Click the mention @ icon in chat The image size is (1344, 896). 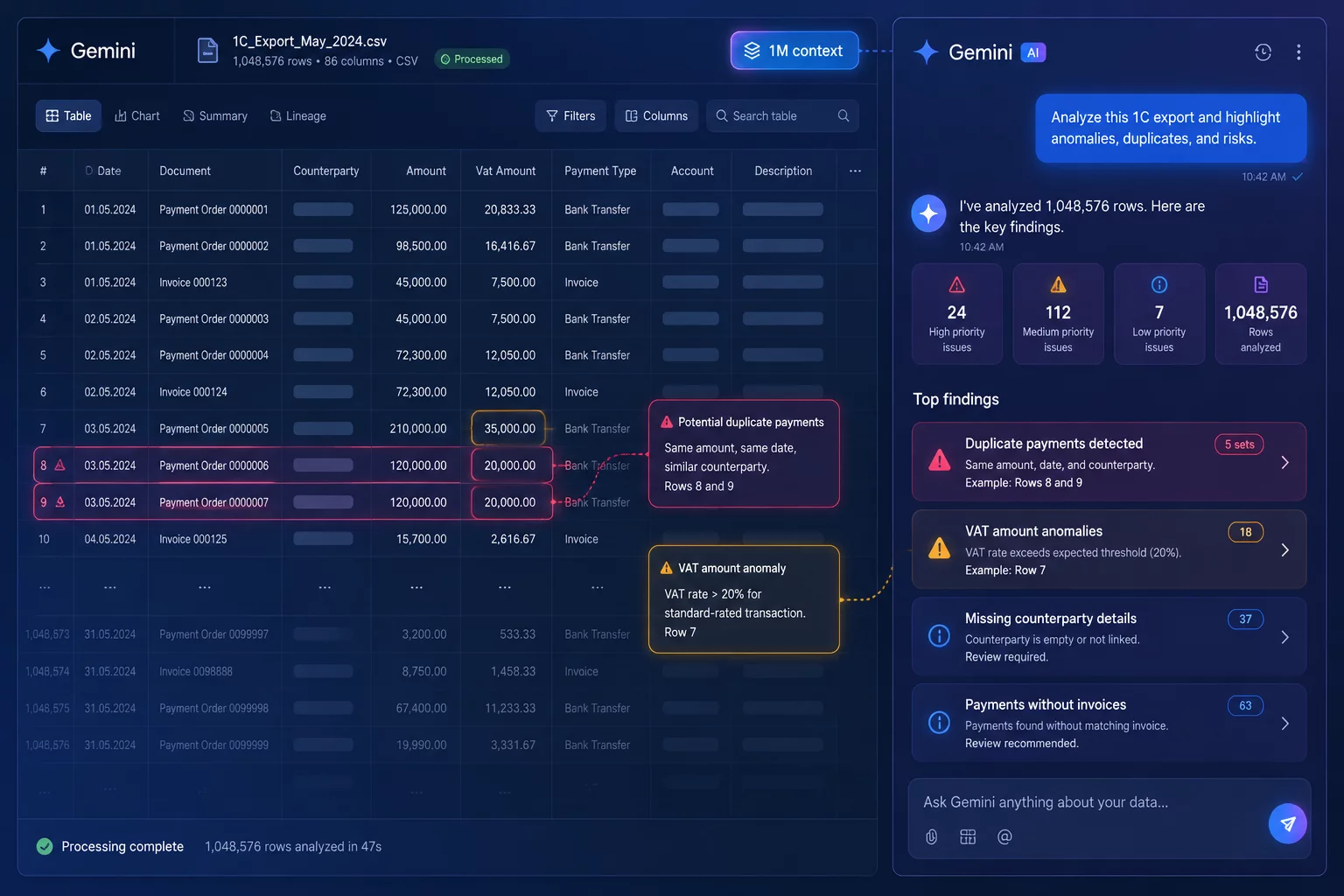[1004, 837]
